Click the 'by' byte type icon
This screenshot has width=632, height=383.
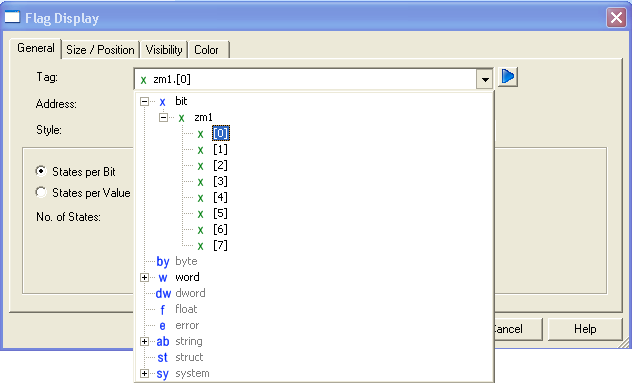pos(163,262)
